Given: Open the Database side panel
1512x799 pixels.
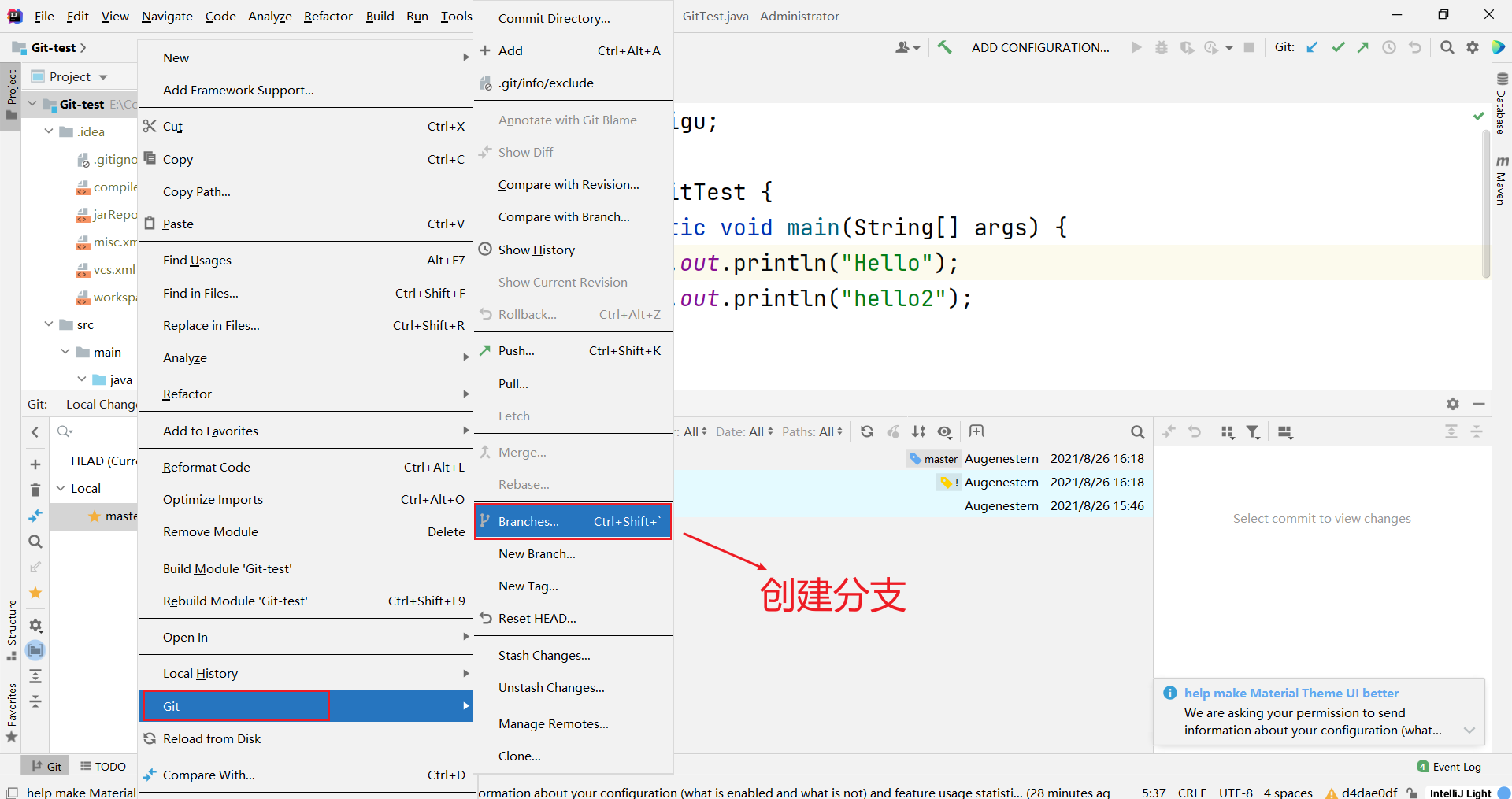Looking at the screenshot, I should 1502,102.
